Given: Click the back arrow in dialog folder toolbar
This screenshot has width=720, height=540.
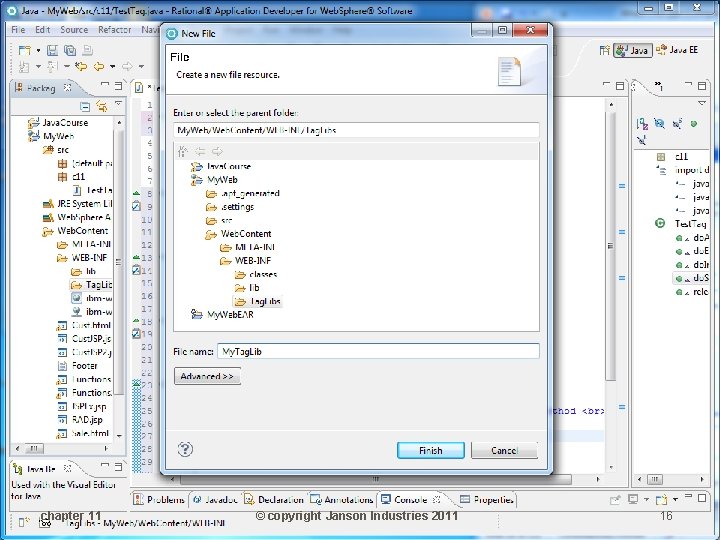Looking at the screenshot, I should point(200,151).
